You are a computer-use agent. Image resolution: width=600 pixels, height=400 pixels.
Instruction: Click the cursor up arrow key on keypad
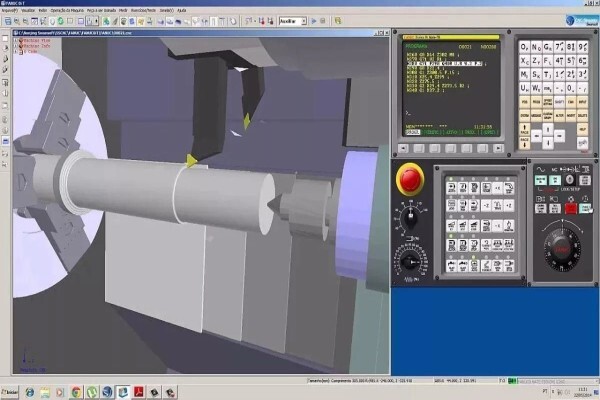548,130
